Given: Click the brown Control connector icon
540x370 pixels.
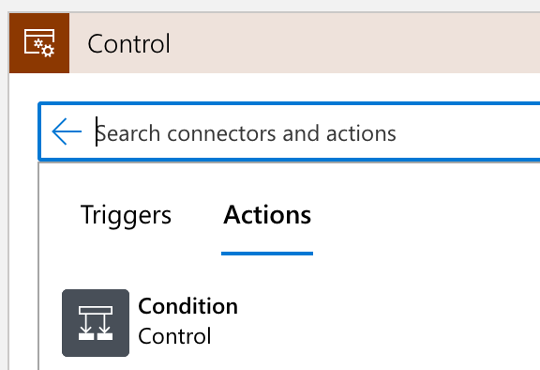Looking at the screenshot, I should click(39, 43).
